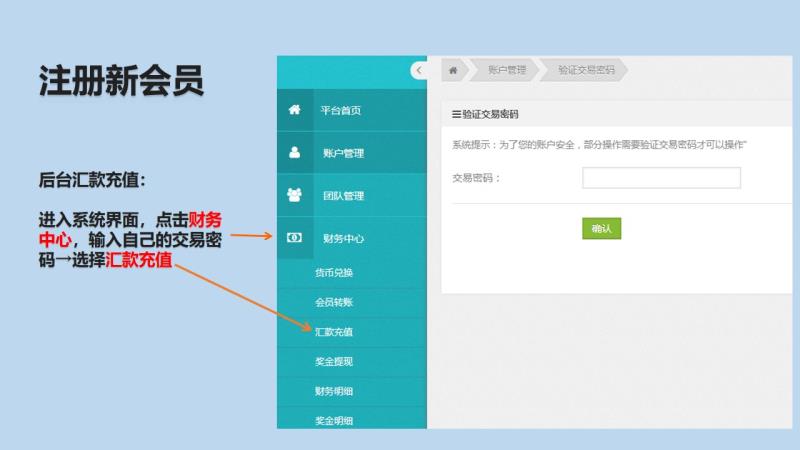Open 货币兑换 in the sidebar submenu
Viewport: 800px width, 450px height.
pos(334,273)
